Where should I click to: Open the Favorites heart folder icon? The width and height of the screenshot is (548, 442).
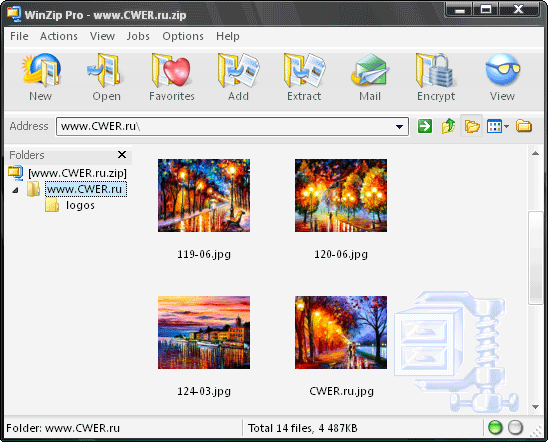coord(171,71)
